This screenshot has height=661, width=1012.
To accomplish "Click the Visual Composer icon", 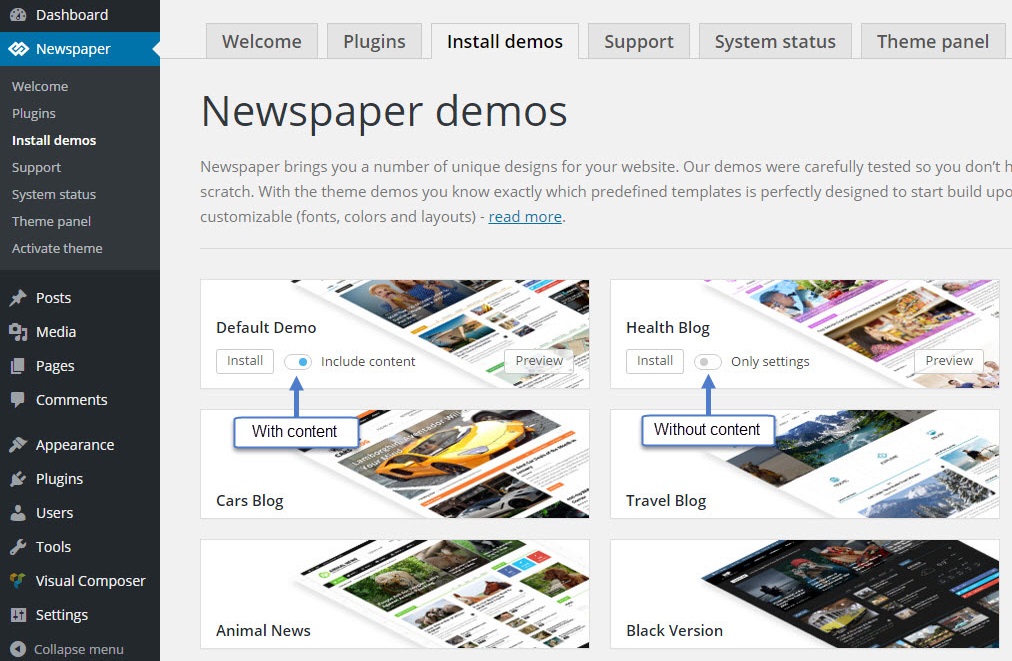I will [18, 580].
